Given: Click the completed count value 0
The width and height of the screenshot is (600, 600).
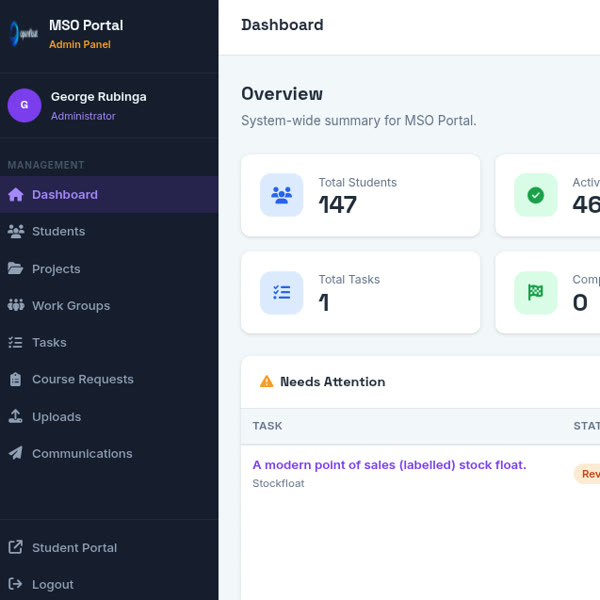Looking at the screenshot, I should [x=580, y=302].
